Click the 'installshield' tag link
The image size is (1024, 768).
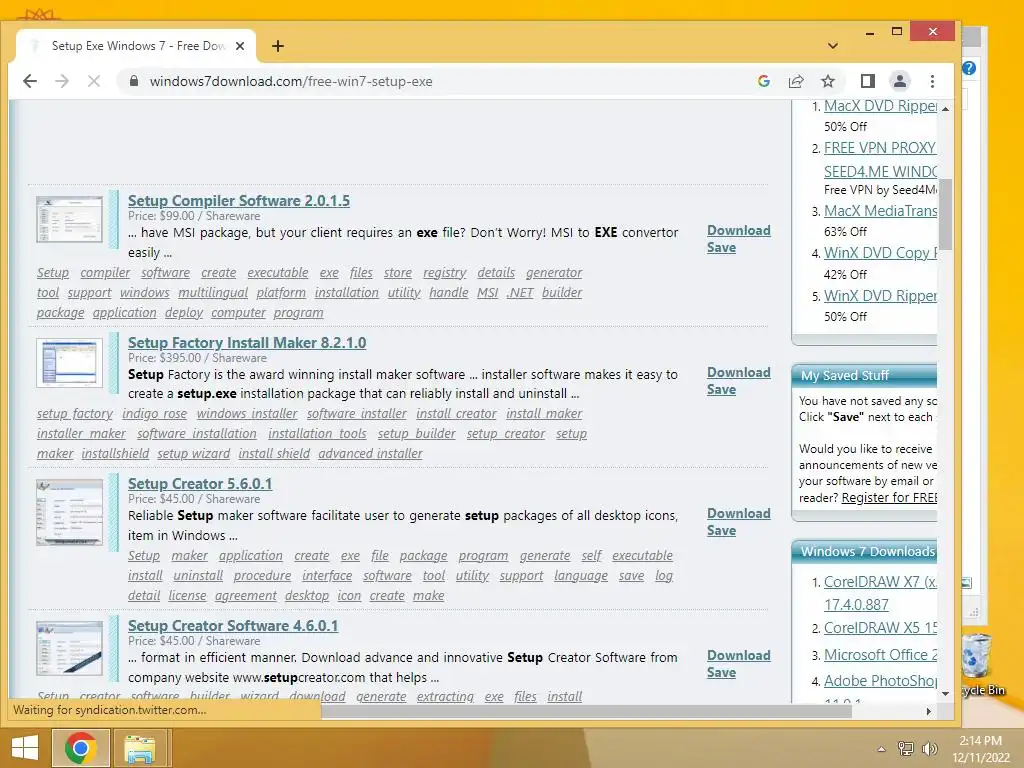click(115, 453)
